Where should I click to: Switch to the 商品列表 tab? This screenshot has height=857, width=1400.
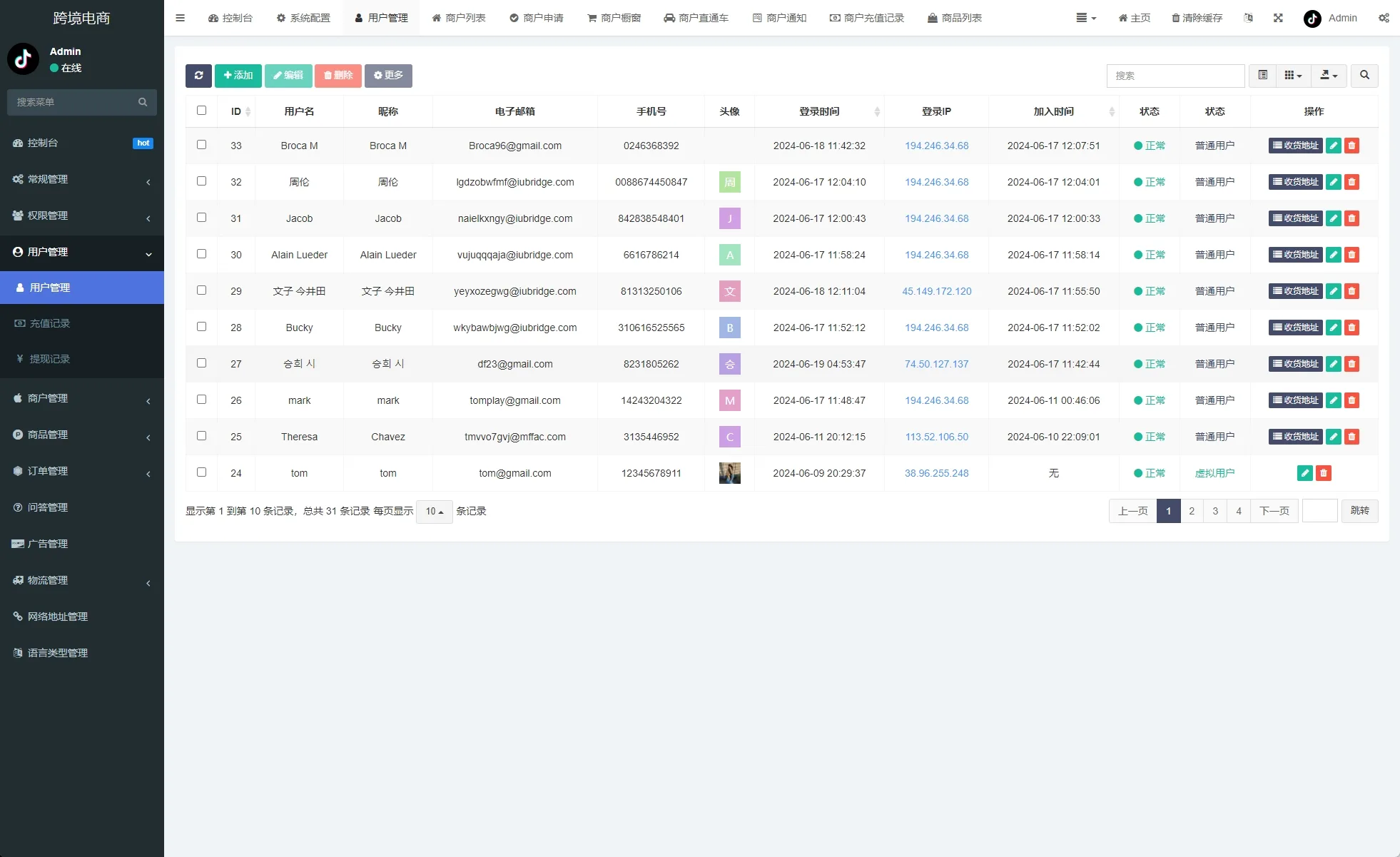[955, 18]
